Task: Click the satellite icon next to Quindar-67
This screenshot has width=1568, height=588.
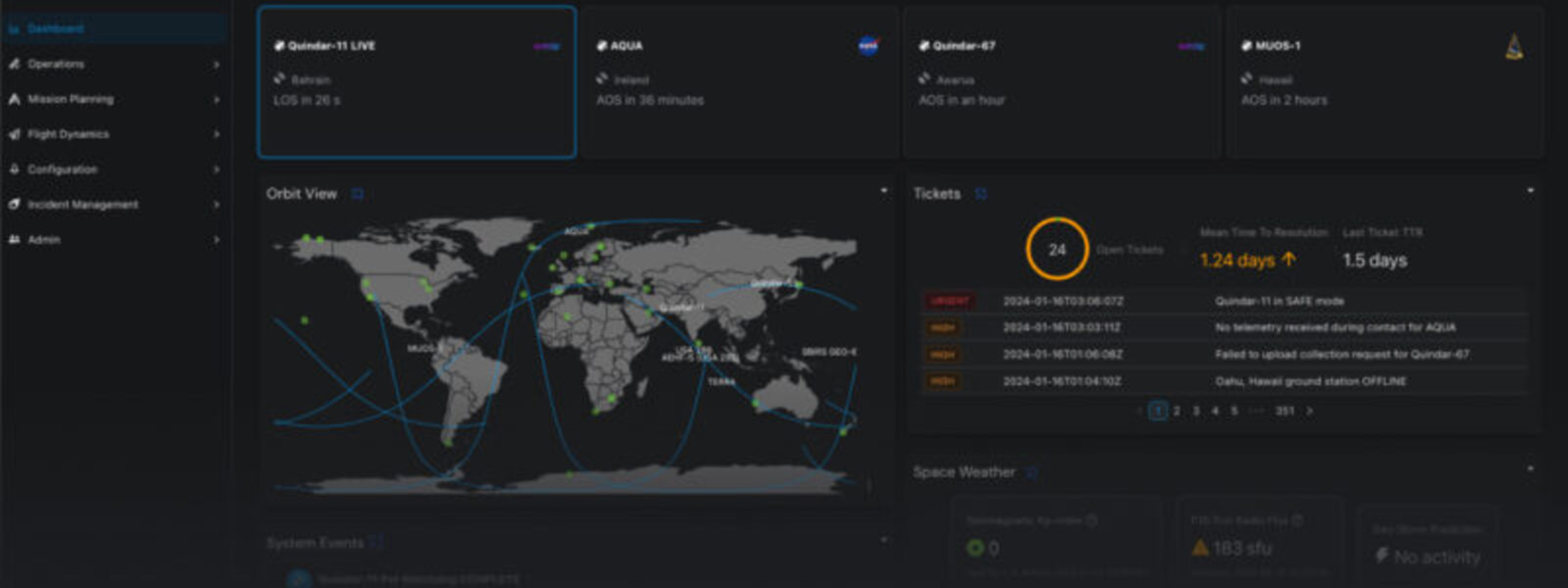Action: [924, 46]
